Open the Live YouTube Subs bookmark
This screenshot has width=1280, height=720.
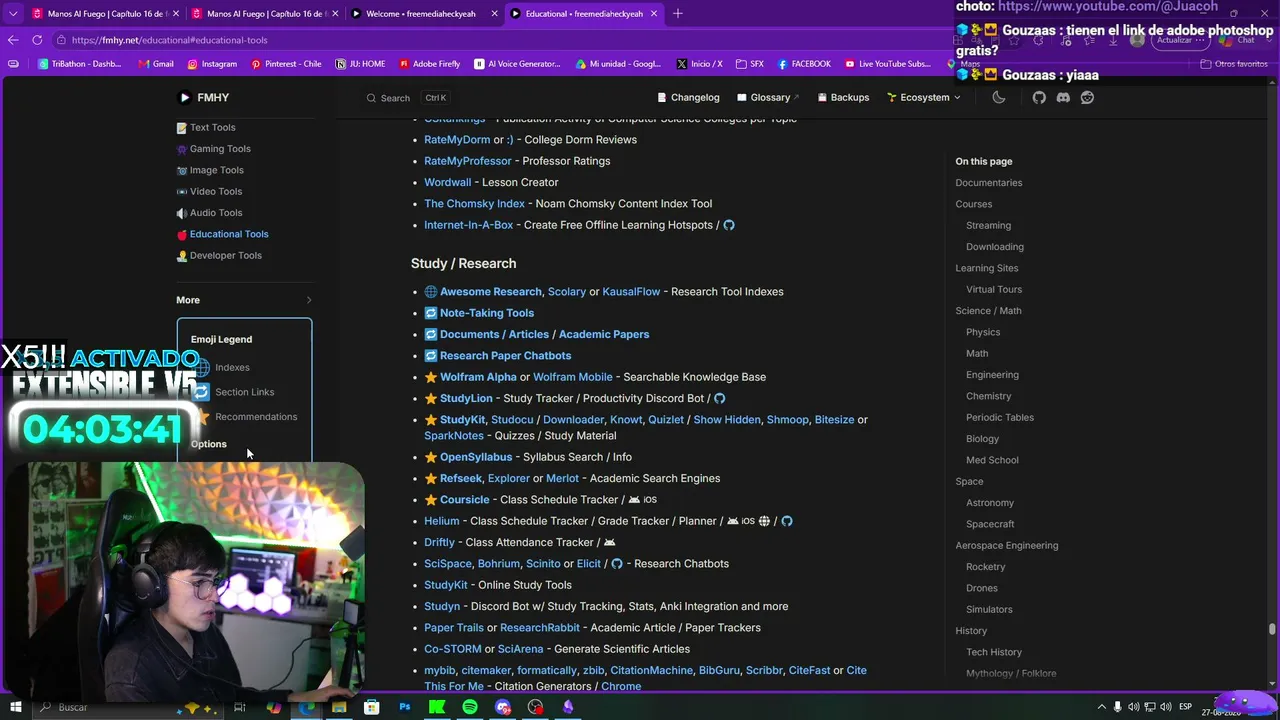pyautogui.click(x=887, y=64)
